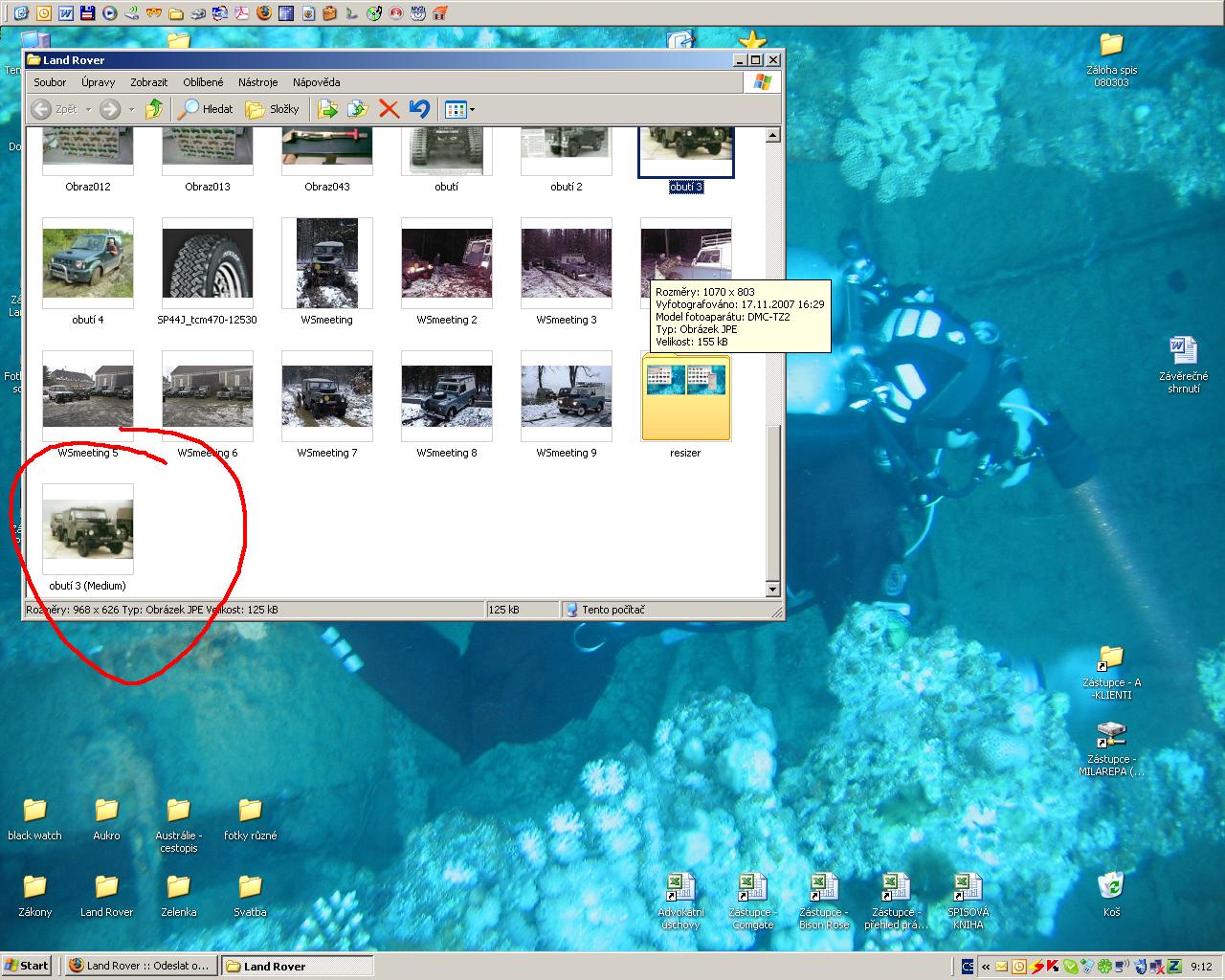1225x980 pixels.
Task: Click the red Delete X icon
Action: tap(389, 109)
